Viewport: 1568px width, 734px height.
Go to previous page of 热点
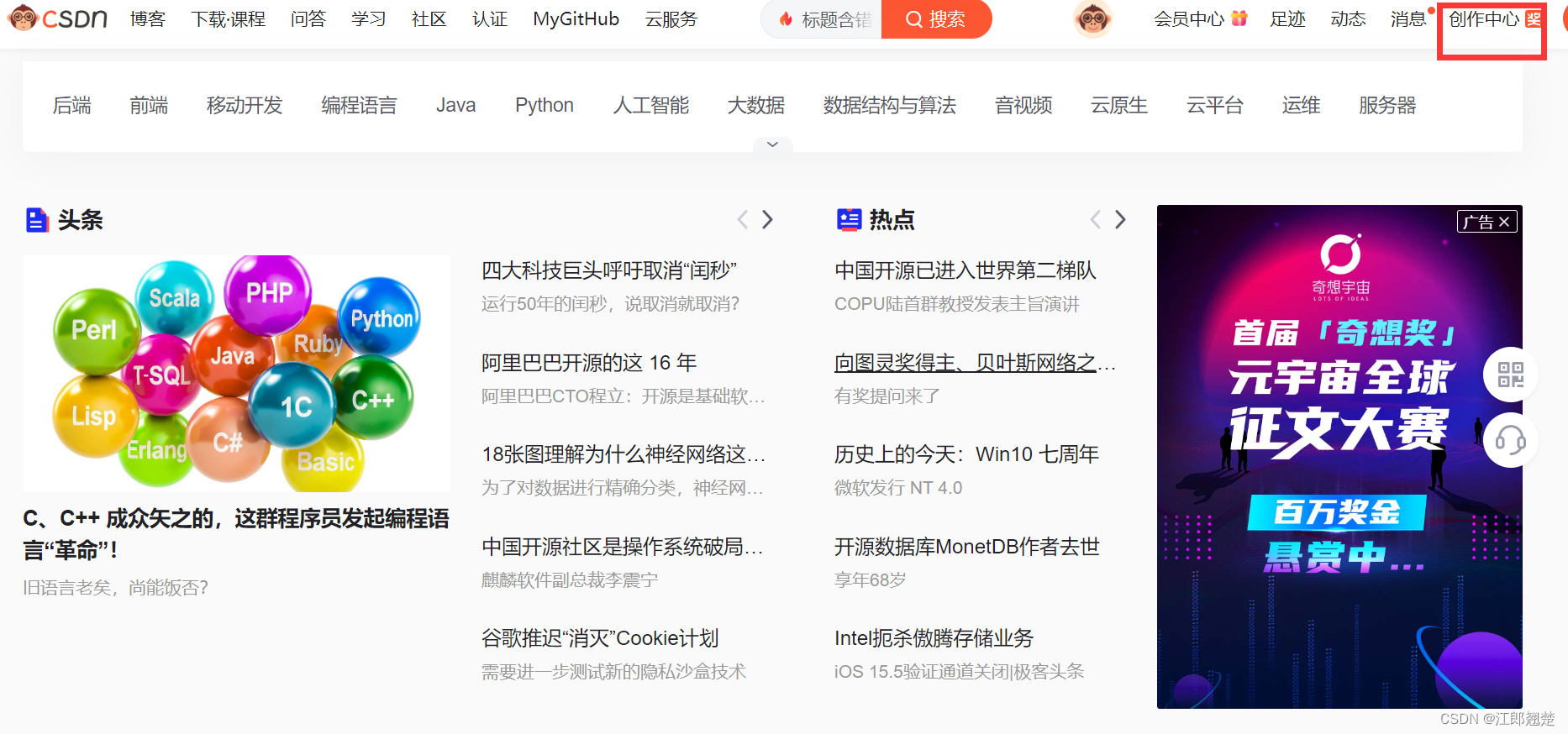[1095, 220]
